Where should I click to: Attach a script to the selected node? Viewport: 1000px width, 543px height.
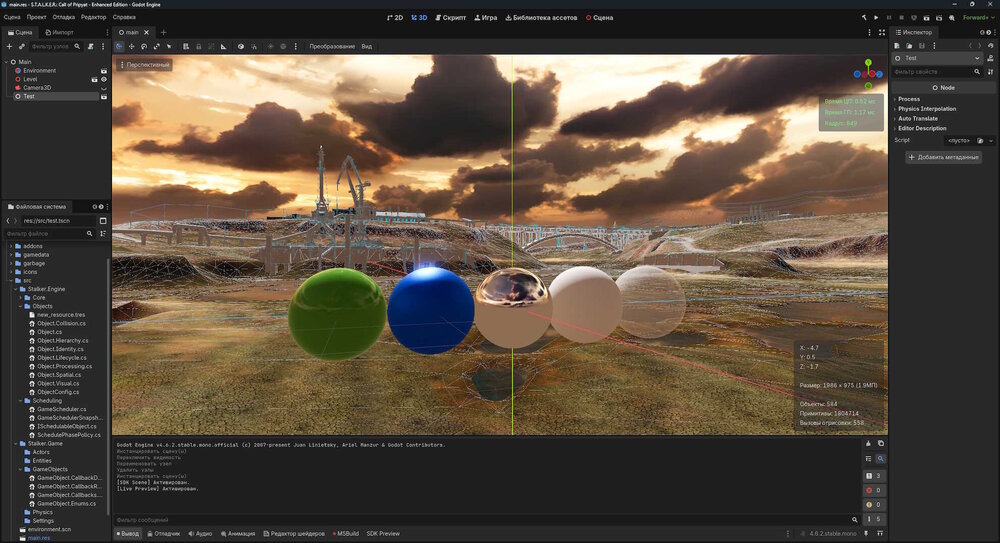point(91,47)
